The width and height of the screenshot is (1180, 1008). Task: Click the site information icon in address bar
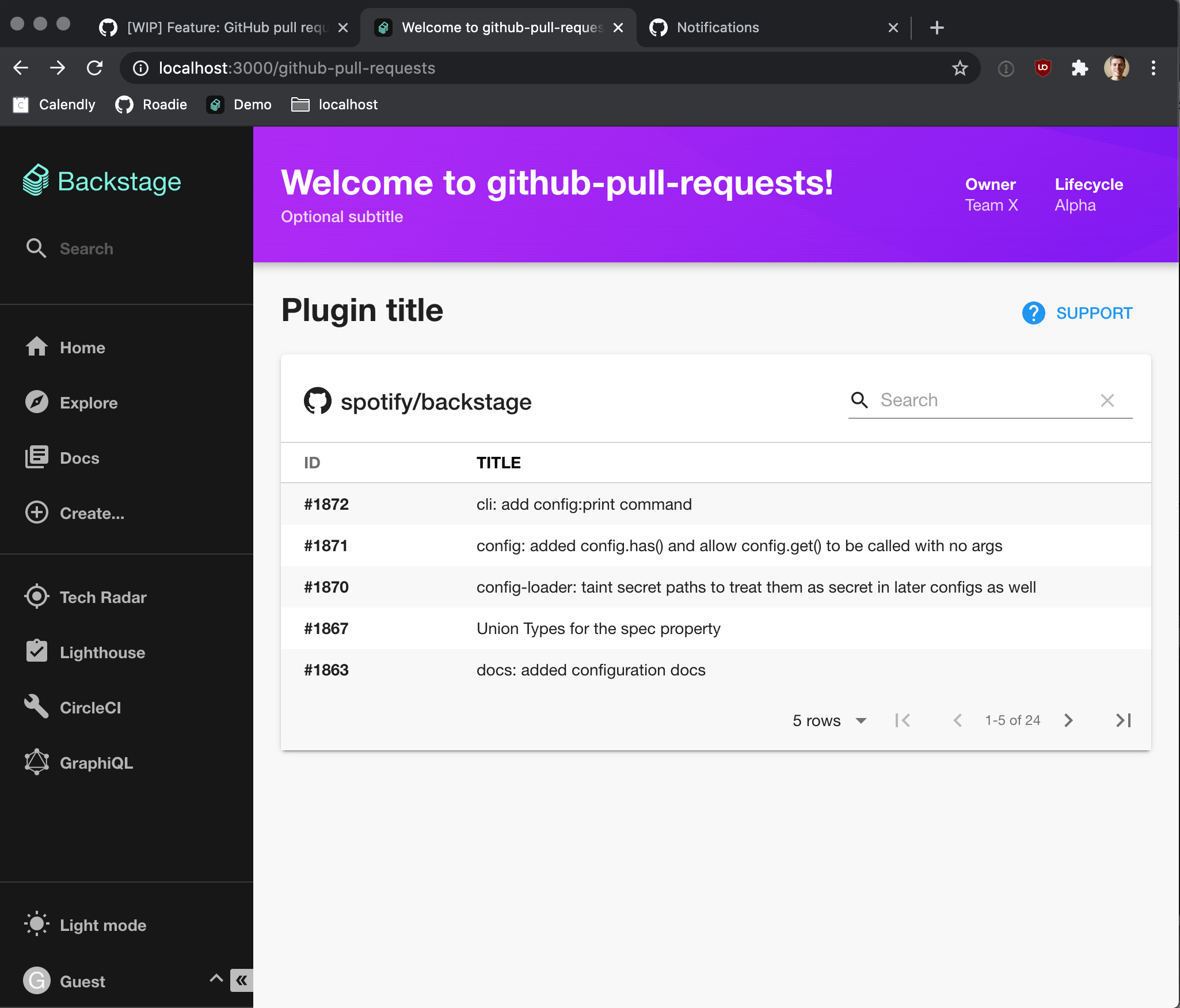(x=140, y=68)
